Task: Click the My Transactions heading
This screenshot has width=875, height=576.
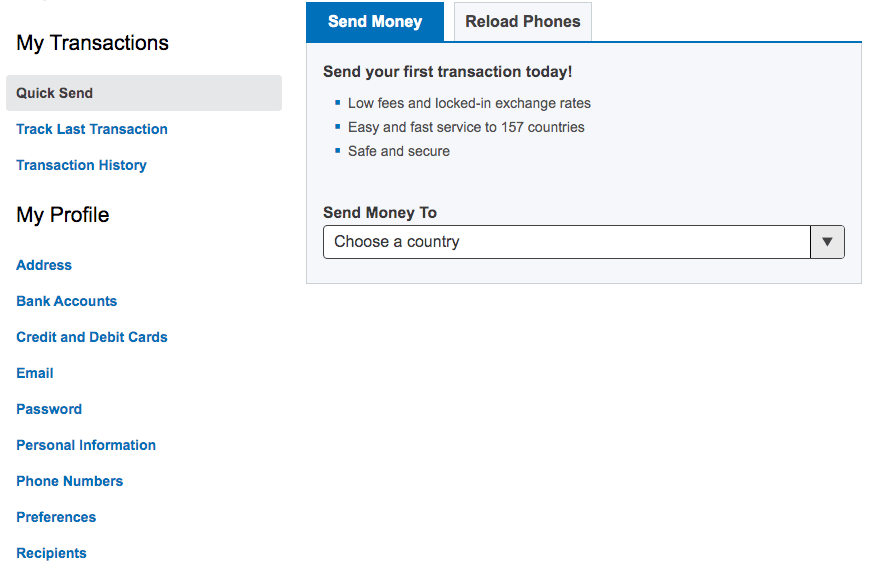Action: [92, 43]
